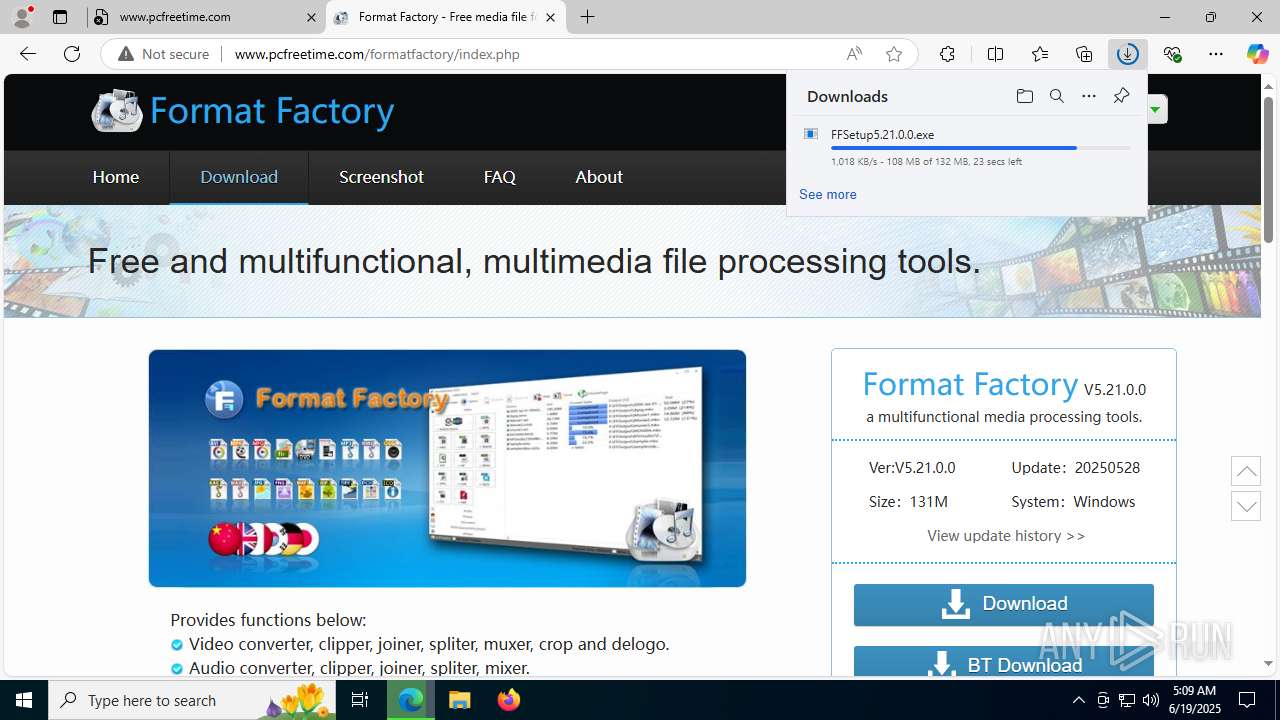Open a new browser tab
The width and height of the screenshot is (1280, 720).
click(588, 17)
